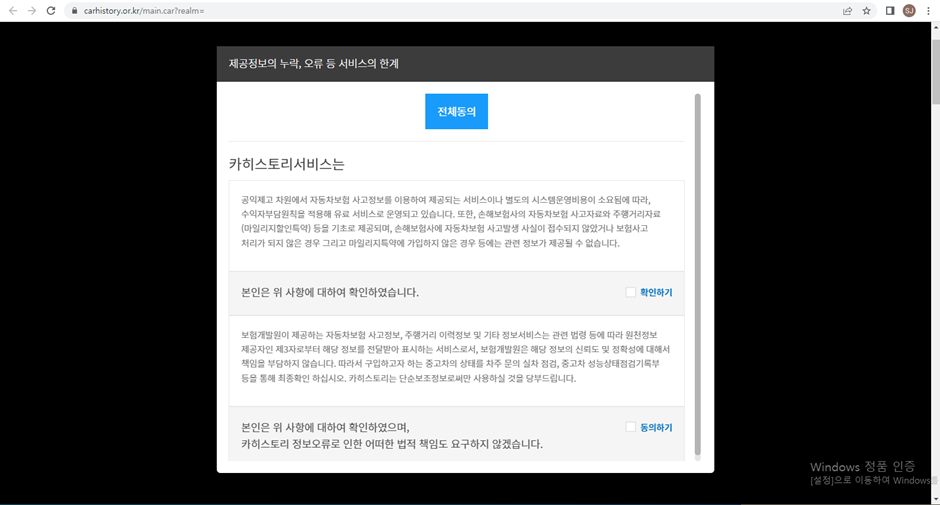Viewport: 940px width, 505px height.
Task: Click text 본인은 위 사항에 대하여 확인하였습니다.
Action: pyautogui.click(x=330, y=293)
